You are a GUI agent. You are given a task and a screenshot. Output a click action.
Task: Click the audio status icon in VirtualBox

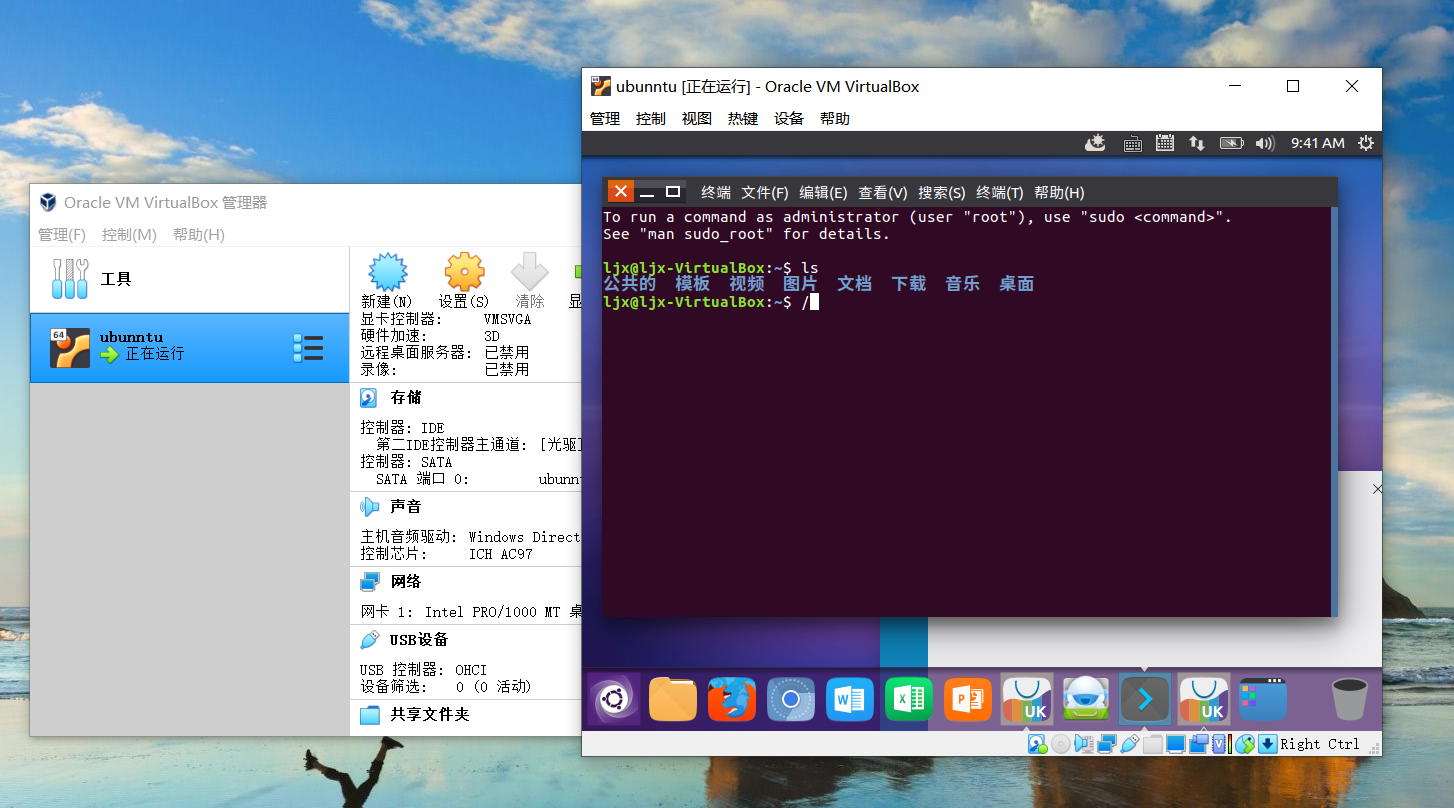(x=1083, y=744)
